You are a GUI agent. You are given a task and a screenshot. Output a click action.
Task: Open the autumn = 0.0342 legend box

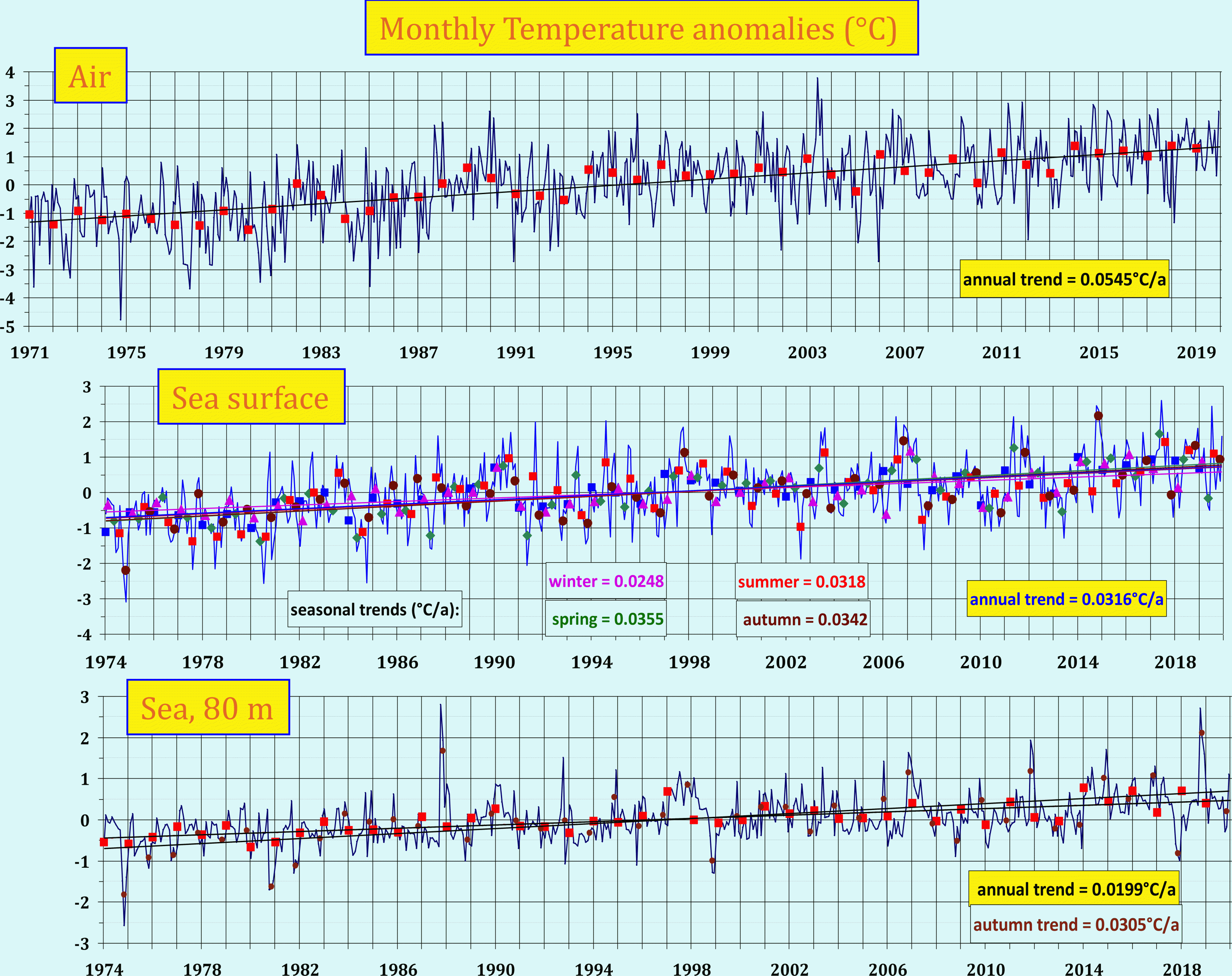click(812, 619)
